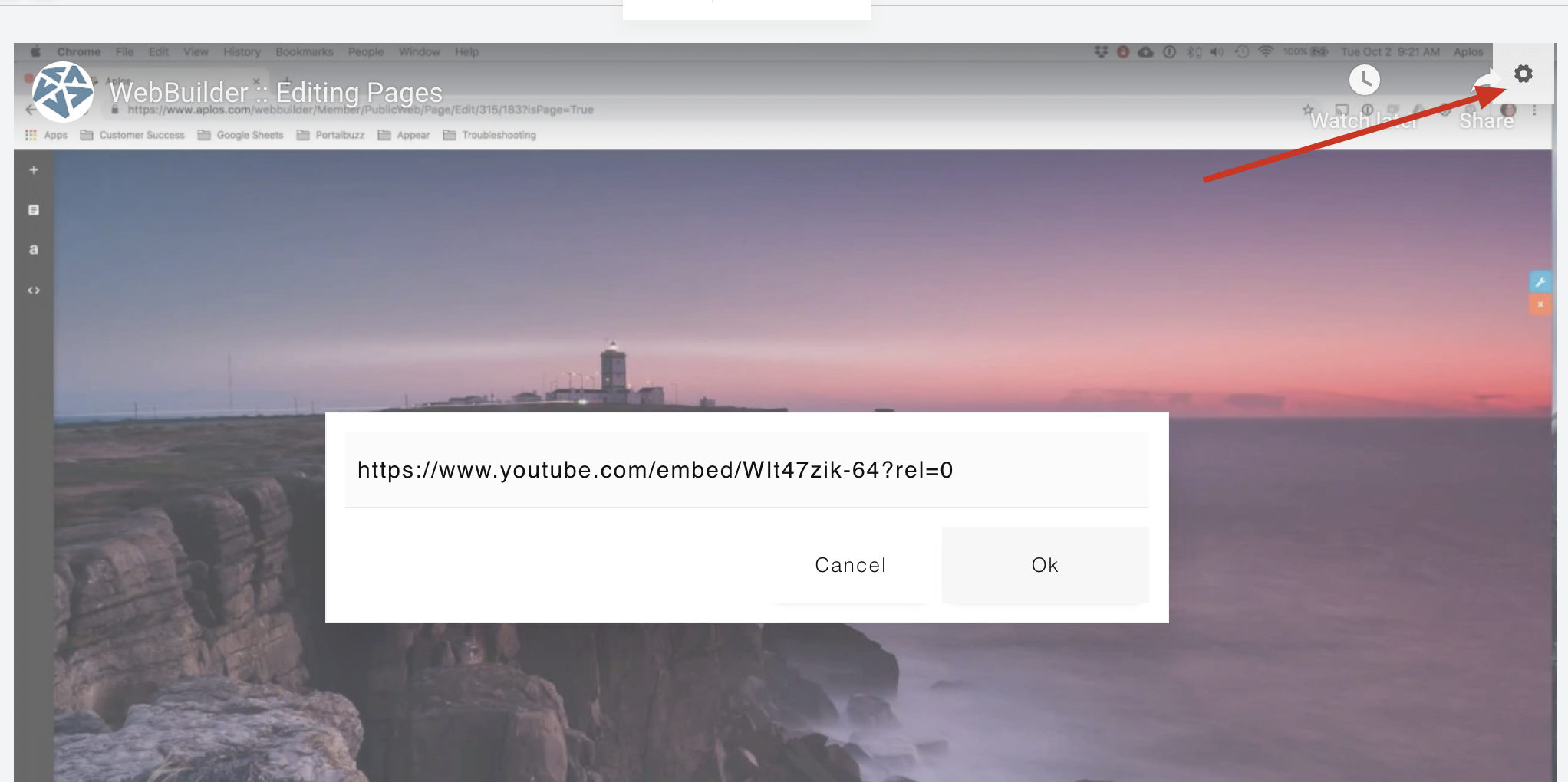Click the plus icon in the left sidebar
Screen dimensions: 1568x782
coord(34,170)
